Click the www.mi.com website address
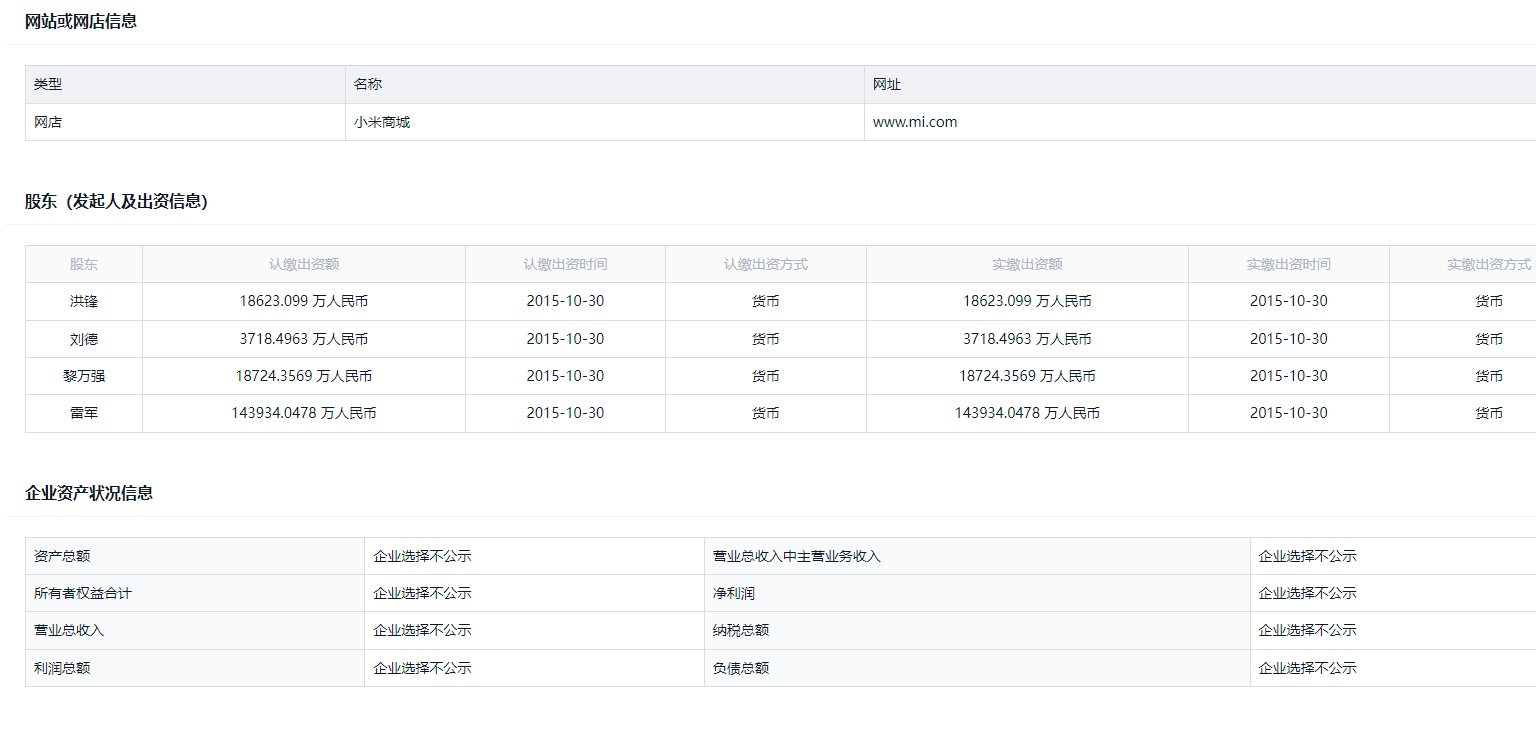 pos(914,122)
